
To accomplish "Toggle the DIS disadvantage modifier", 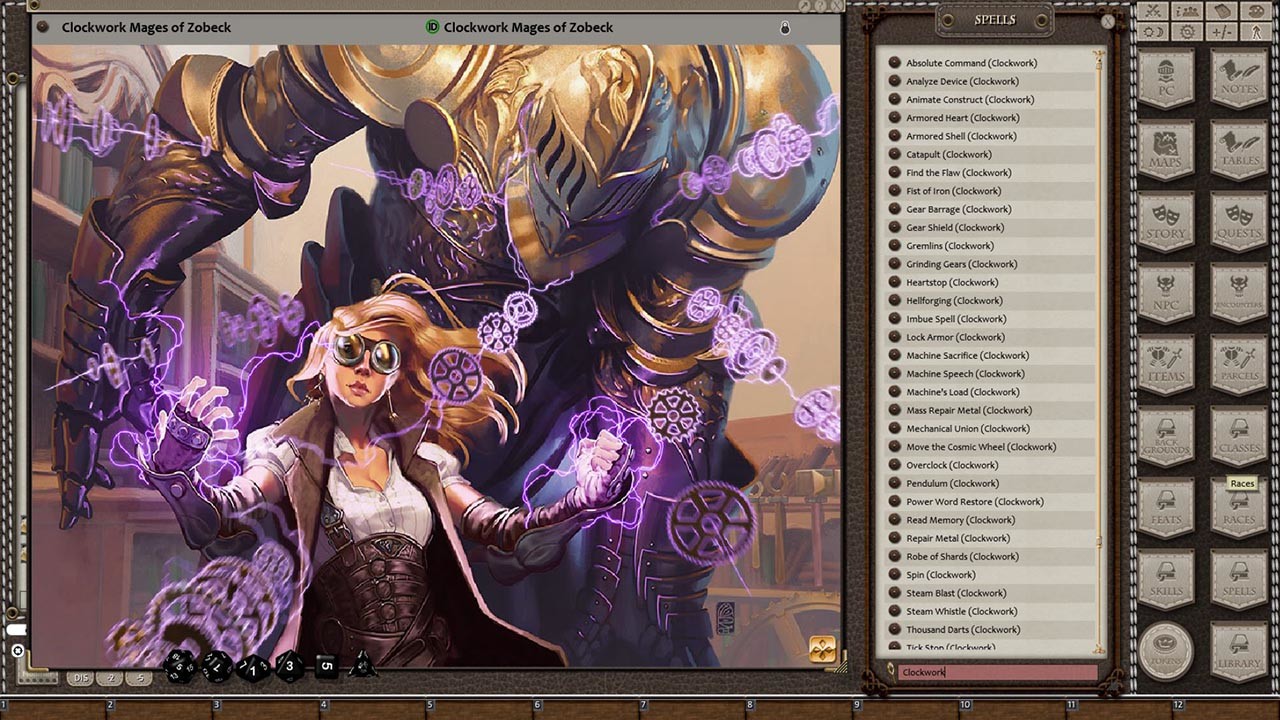I will coord(81,678).
